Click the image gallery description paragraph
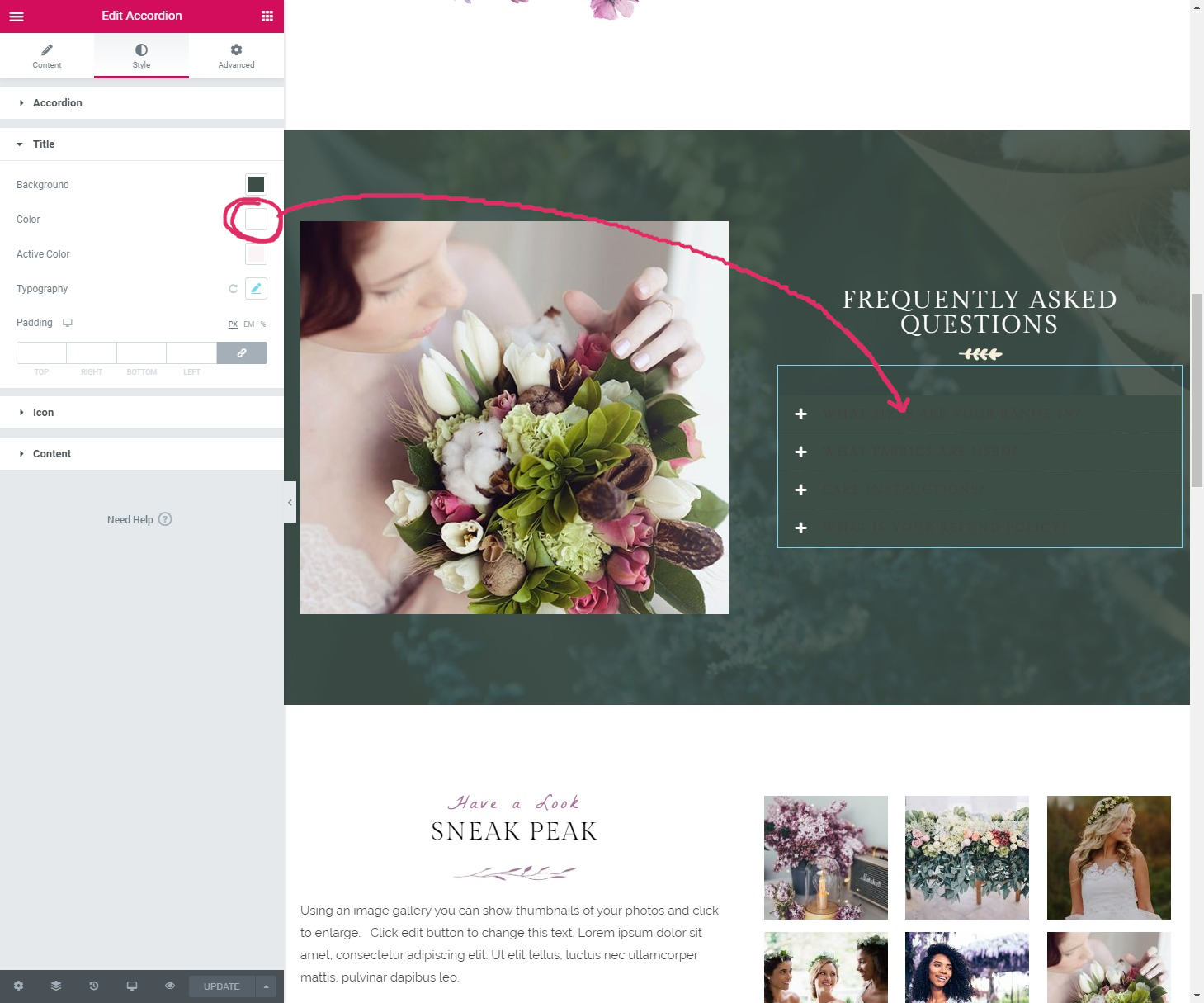Screen dimensions: 1204x1003 (510, 944)
